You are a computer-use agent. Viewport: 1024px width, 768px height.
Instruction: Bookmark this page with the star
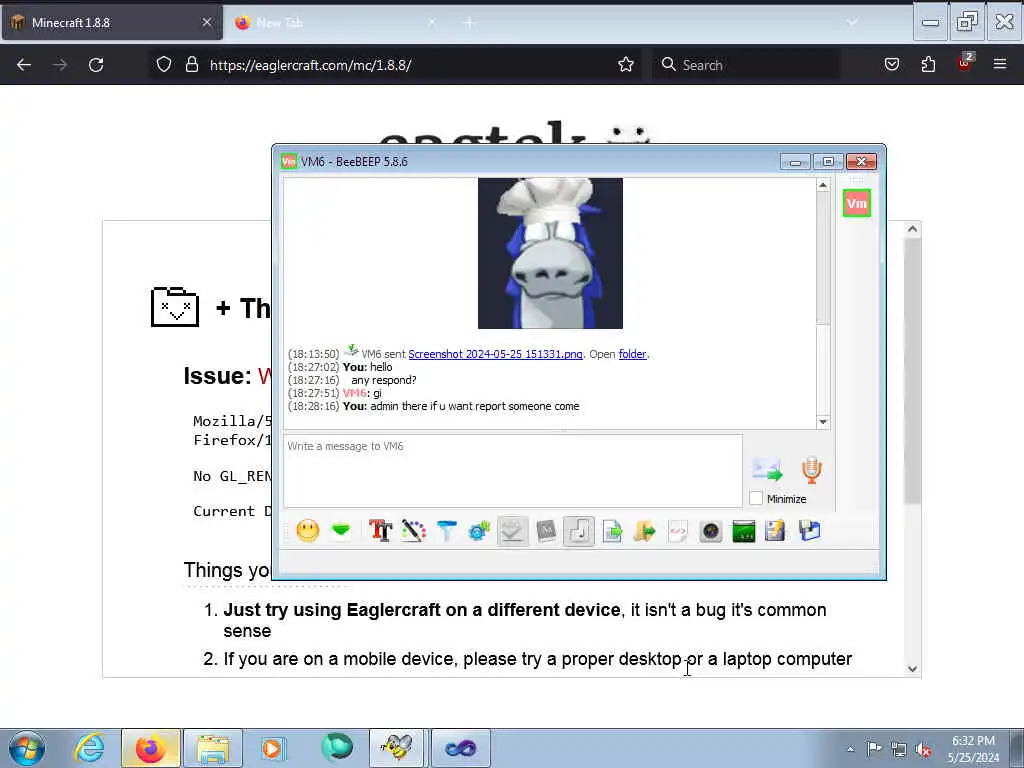coord(626,65)
